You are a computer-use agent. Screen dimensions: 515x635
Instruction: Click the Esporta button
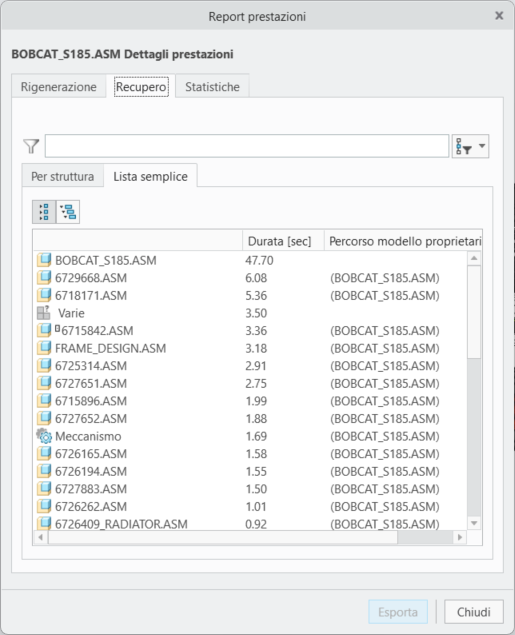398,612
